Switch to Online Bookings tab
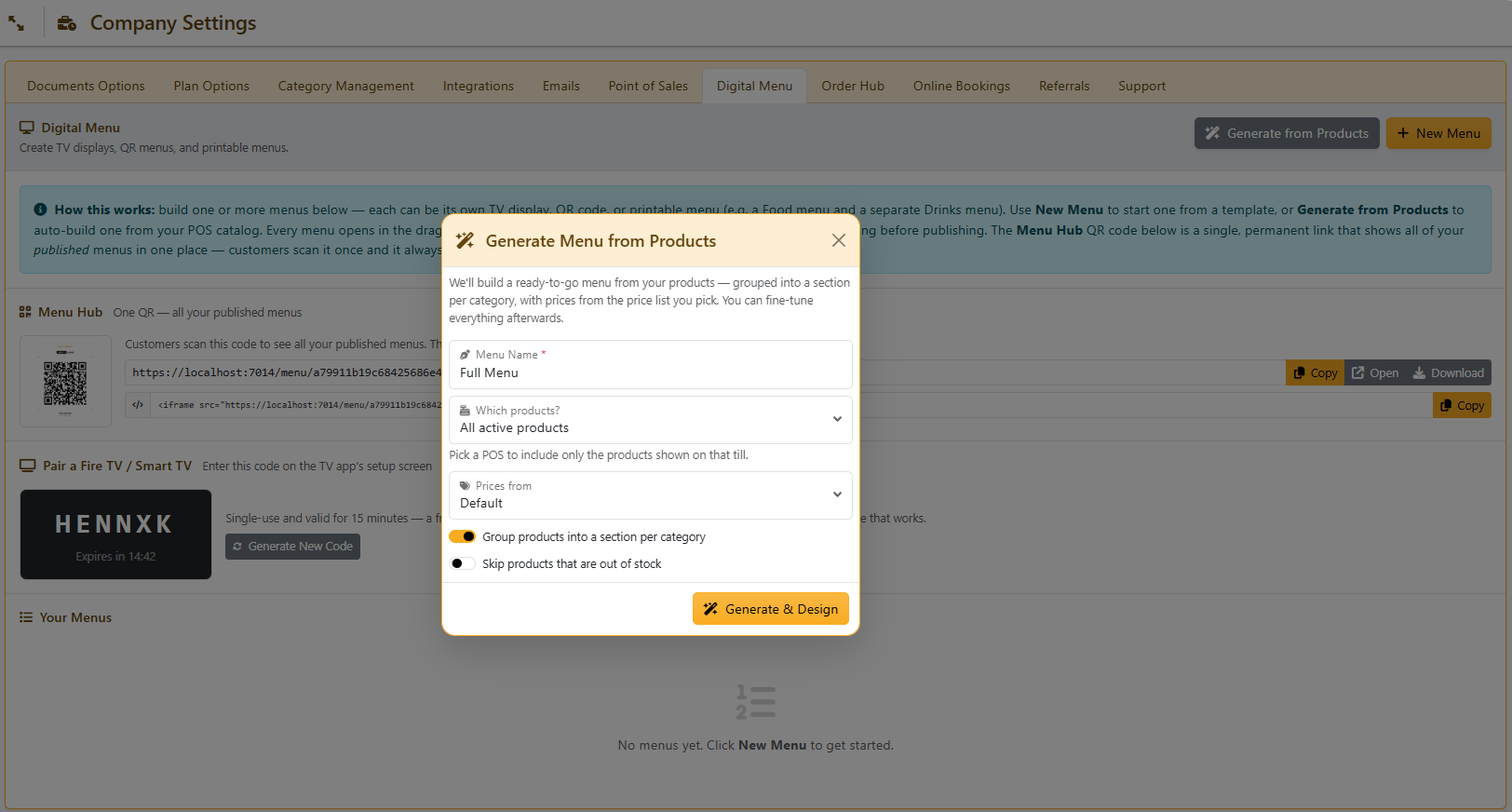The width and height of the screenshot is (1512, 812). coord(962,86)
